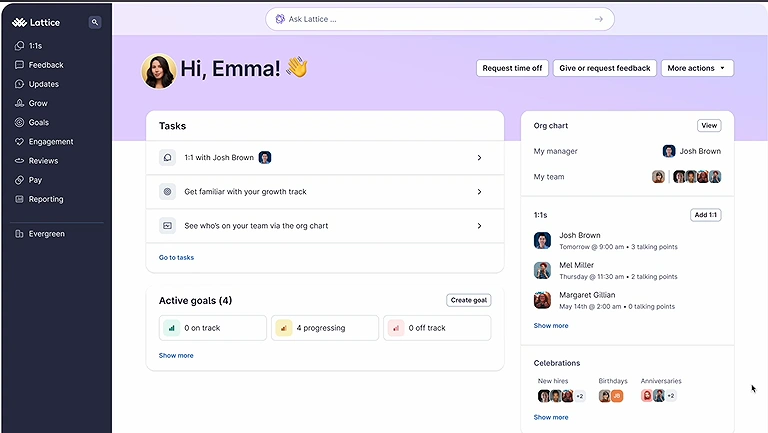Go to Updates in the sidebar
Screen dimensions: 768x433
(37, 84)
